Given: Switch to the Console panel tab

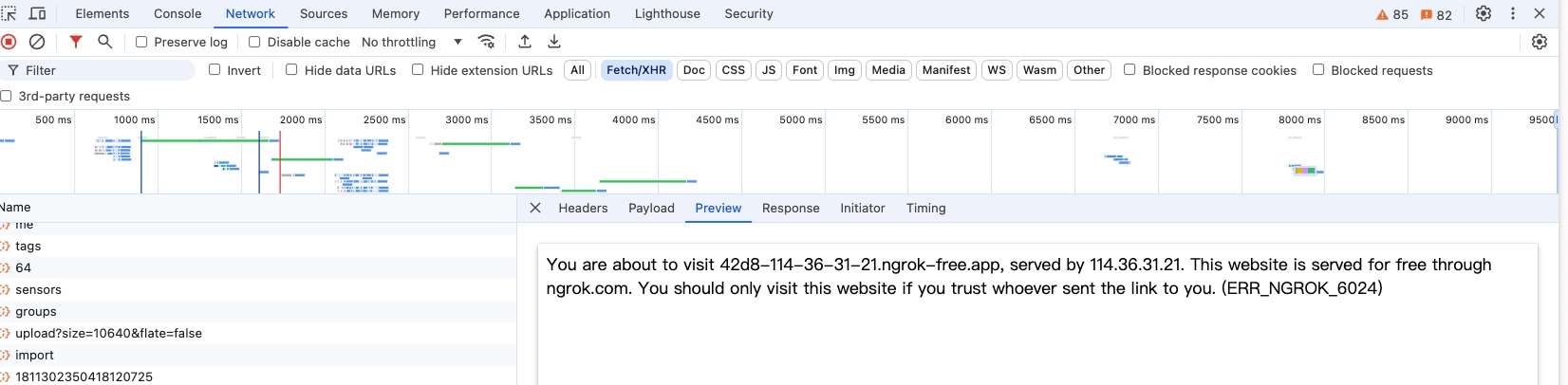Looking at the screenshot, I should pyautogui.click(x=177, y=13).
